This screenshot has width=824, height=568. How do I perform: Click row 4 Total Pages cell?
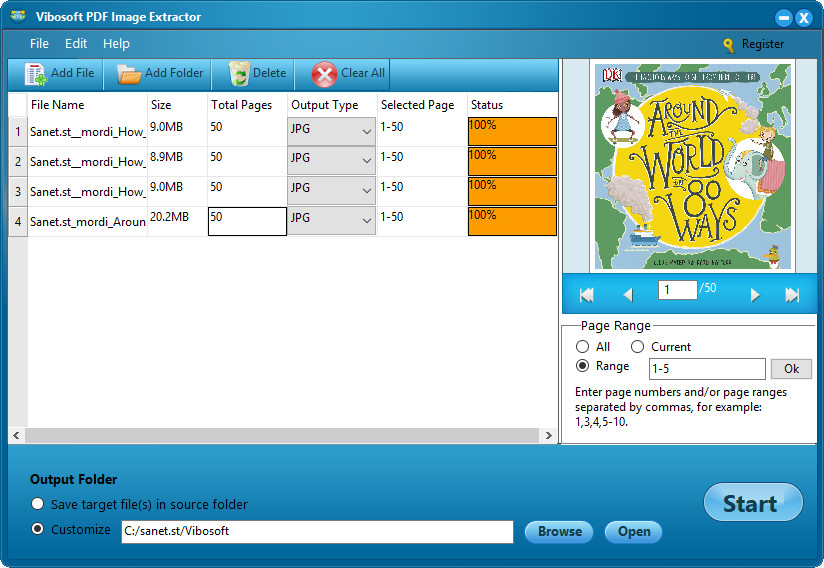pos(248,221)
